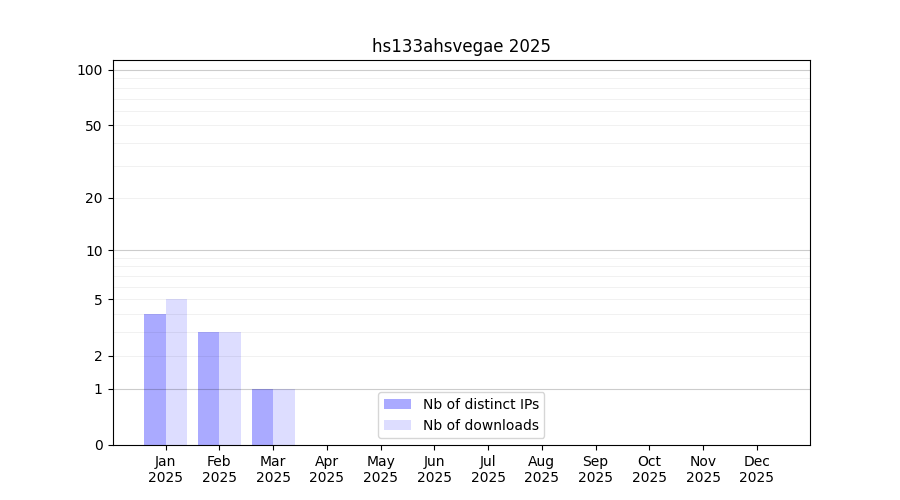Image resolution: width=900 pixels, height=500 pixels.
Task: Select the 50 y-axis tick label
Action: [93, 126]
